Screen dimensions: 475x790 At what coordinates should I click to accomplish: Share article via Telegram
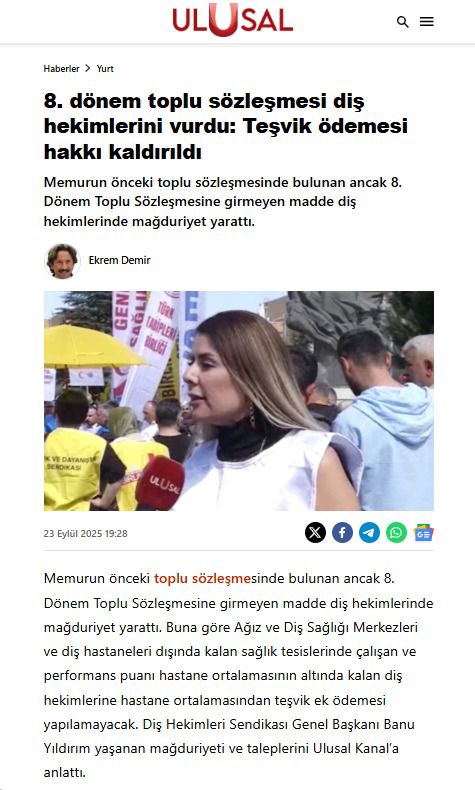coord(369,533)
